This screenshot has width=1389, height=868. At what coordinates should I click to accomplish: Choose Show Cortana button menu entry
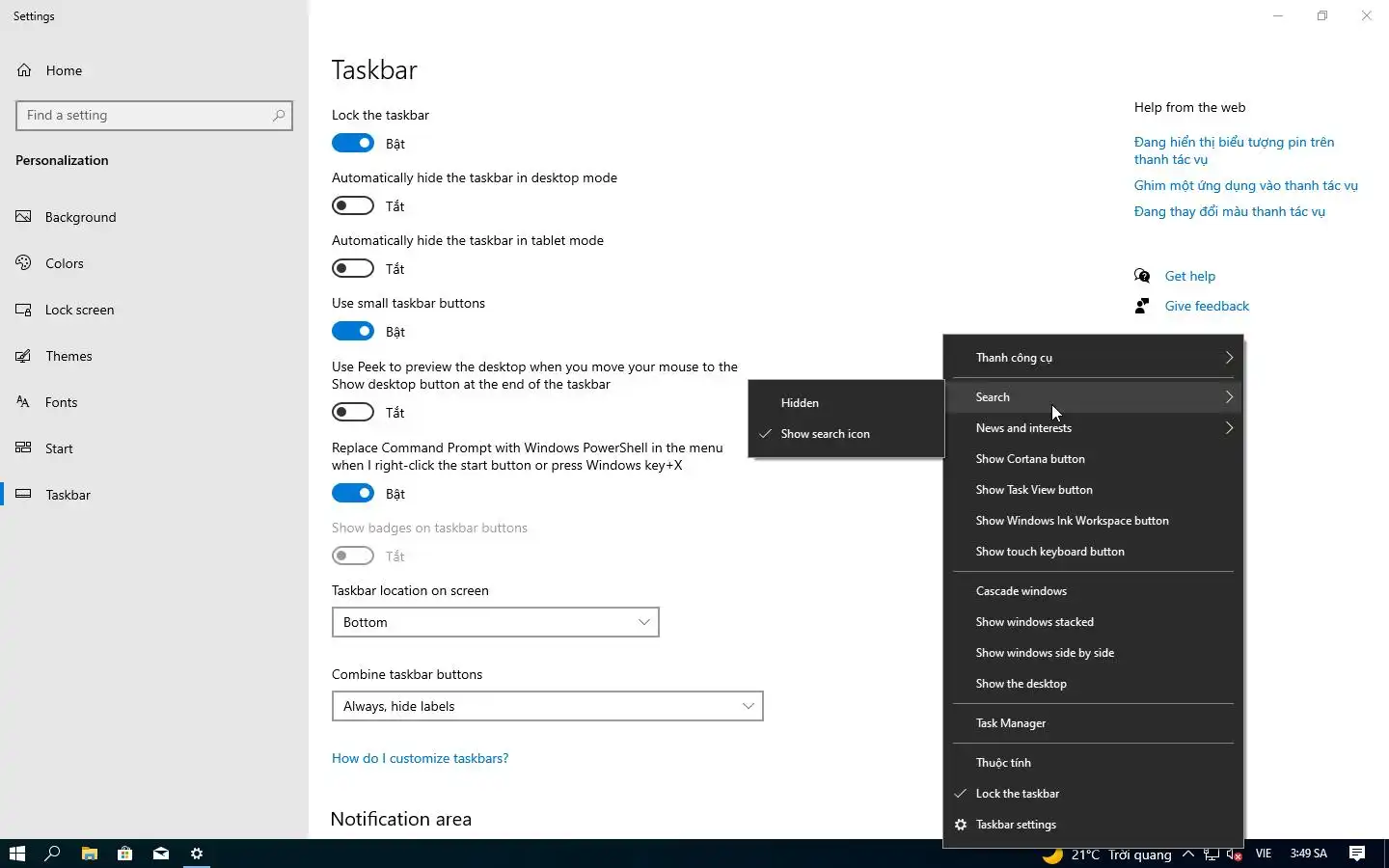click(1093, 459)
